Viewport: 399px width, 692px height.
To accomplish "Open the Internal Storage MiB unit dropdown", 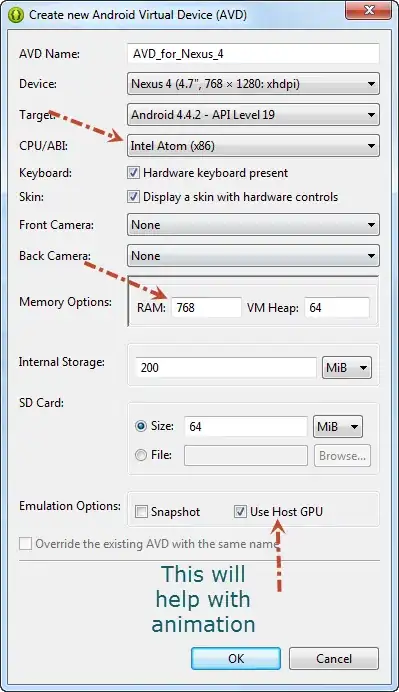I will point(347,368).
